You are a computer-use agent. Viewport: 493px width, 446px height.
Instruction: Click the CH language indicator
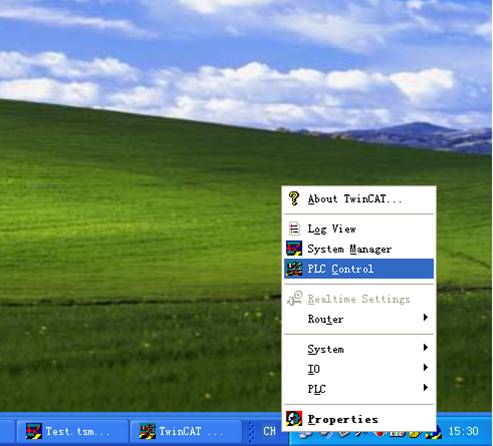[x=269, y=431]
